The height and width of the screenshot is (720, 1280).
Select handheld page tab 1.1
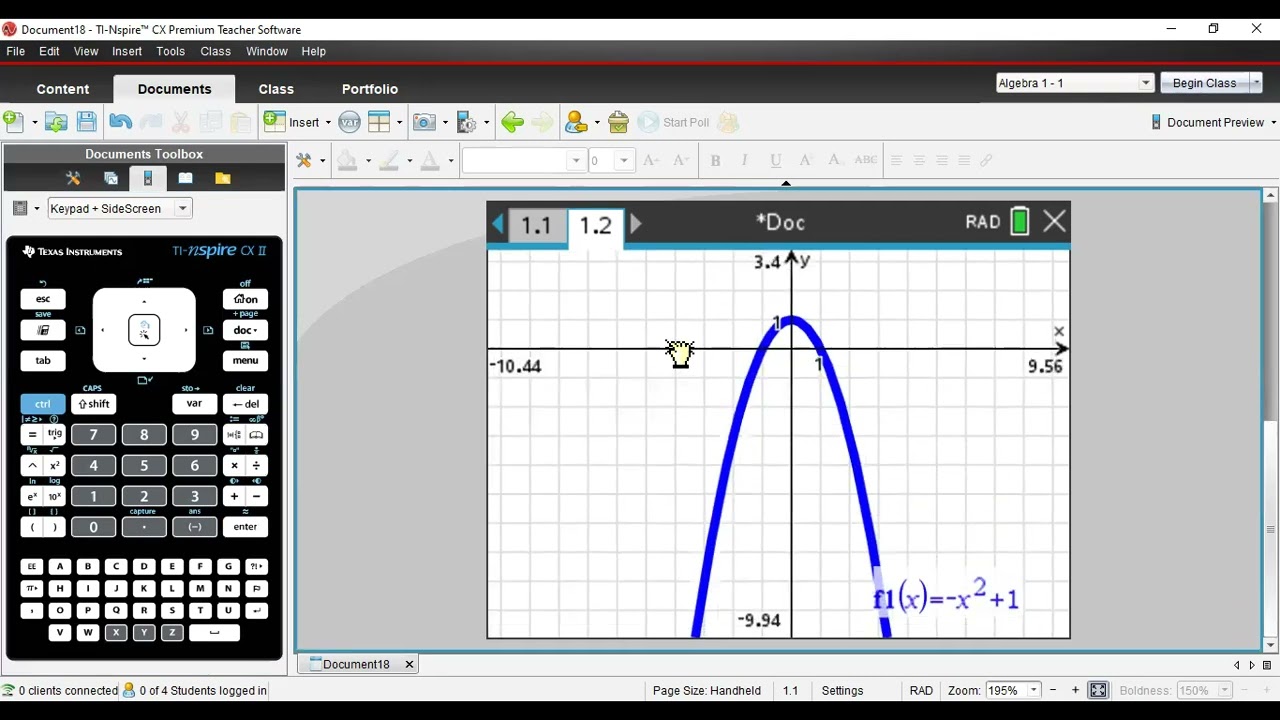coord(536,225)
